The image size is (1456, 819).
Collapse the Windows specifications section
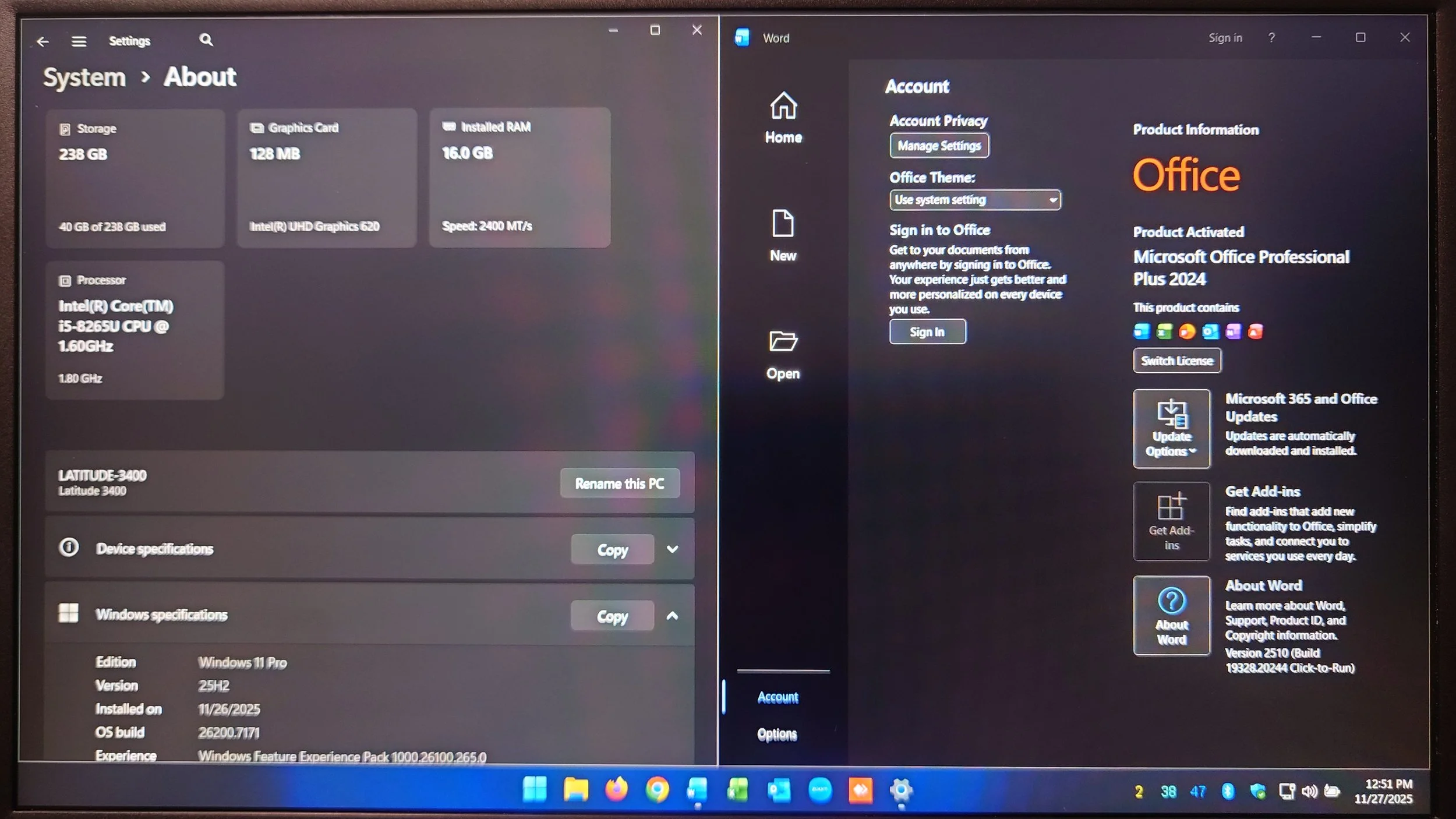tap(672, 616)
